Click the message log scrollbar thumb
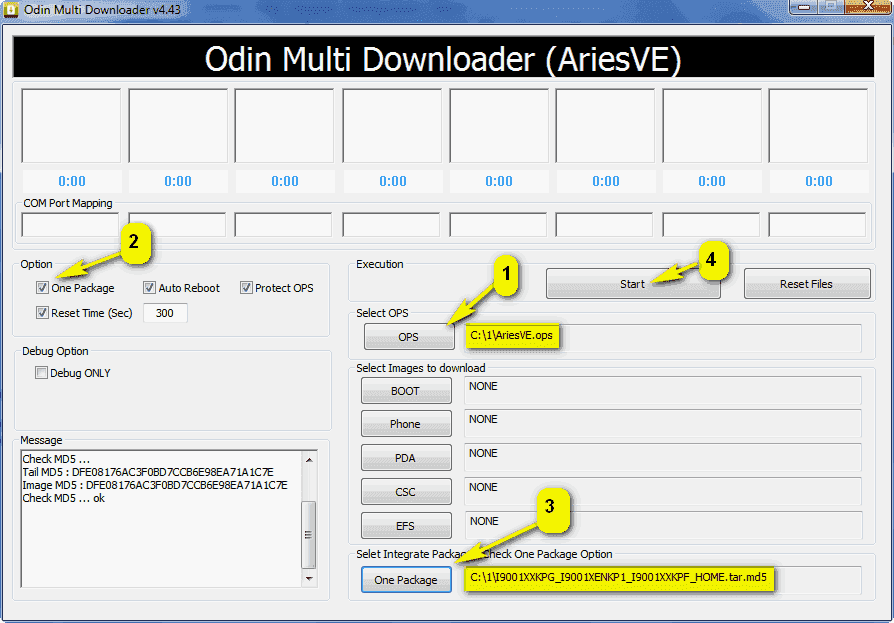 pos(308,535)
